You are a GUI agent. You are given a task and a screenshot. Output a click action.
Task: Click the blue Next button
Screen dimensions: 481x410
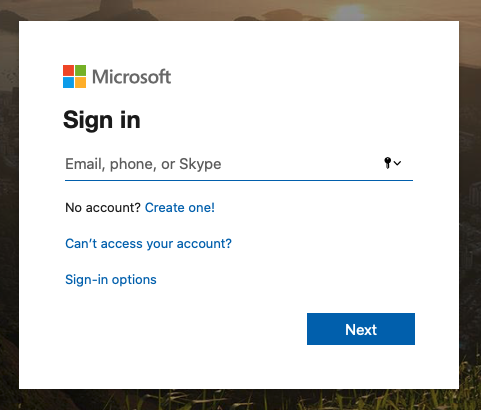coord(361,329)
